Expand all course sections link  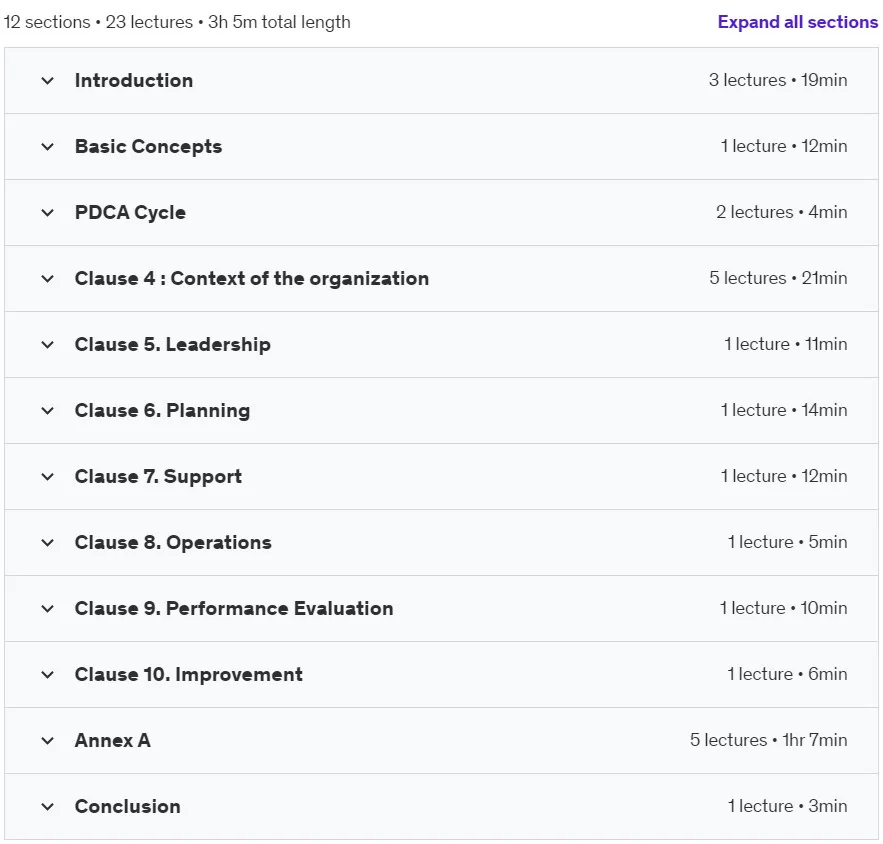pos(797,22)
